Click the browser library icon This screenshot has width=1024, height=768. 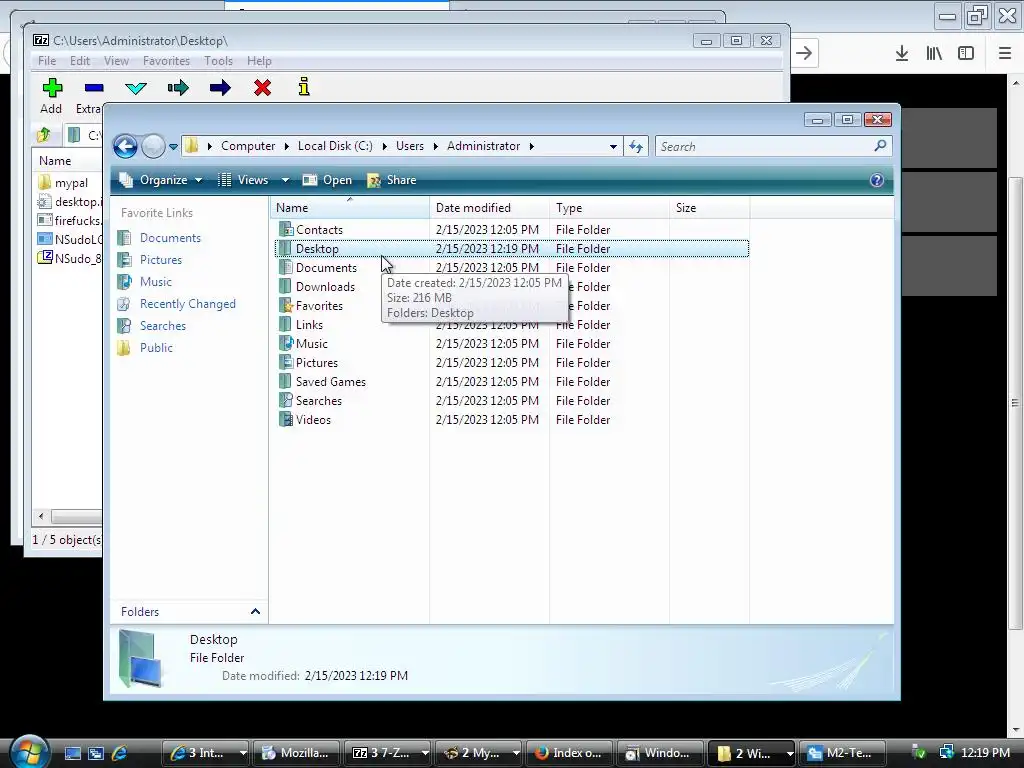934,53
